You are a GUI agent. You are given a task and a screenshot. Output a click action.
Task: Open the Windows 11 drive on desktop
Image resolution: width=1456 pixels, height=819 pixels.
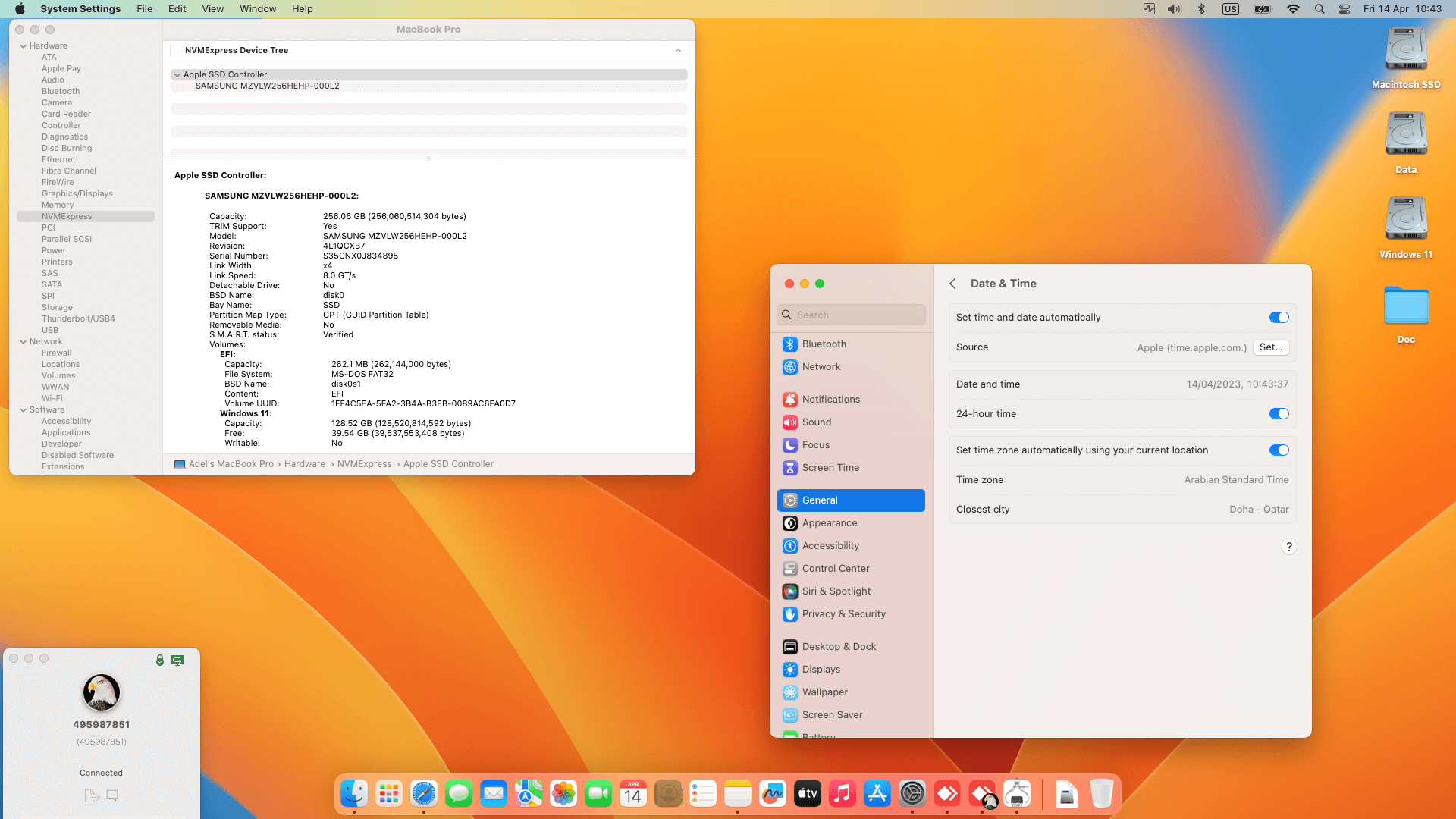pos(1406,220)
